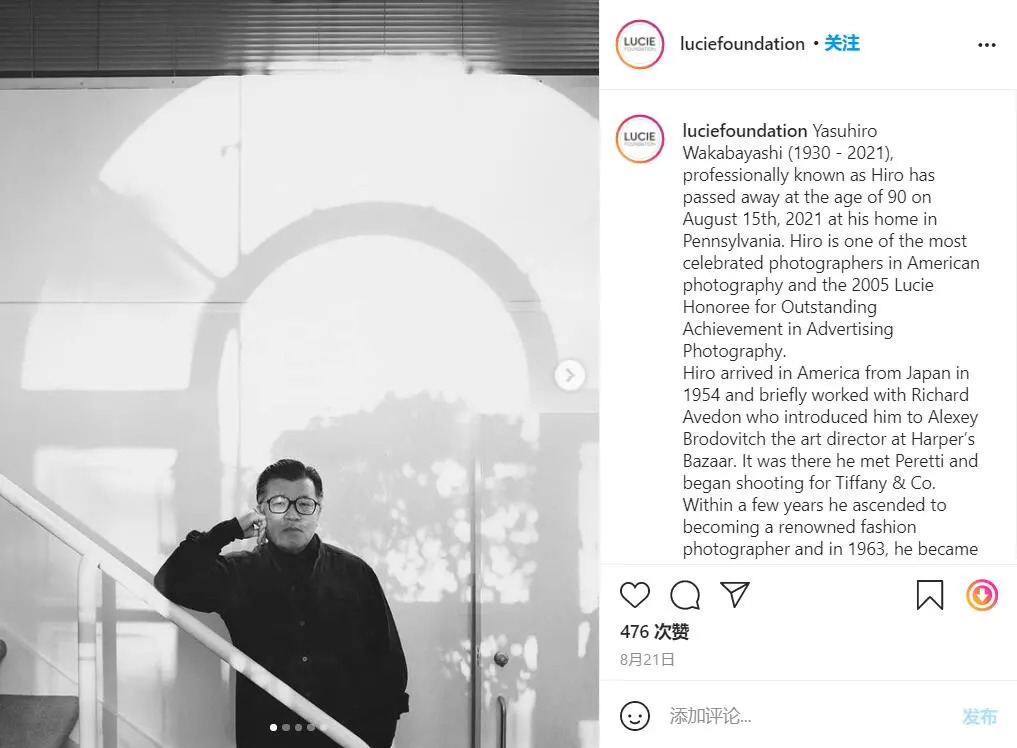Open emoji picker smiley icon
The image size is (1017, 748).
[634, 716]
